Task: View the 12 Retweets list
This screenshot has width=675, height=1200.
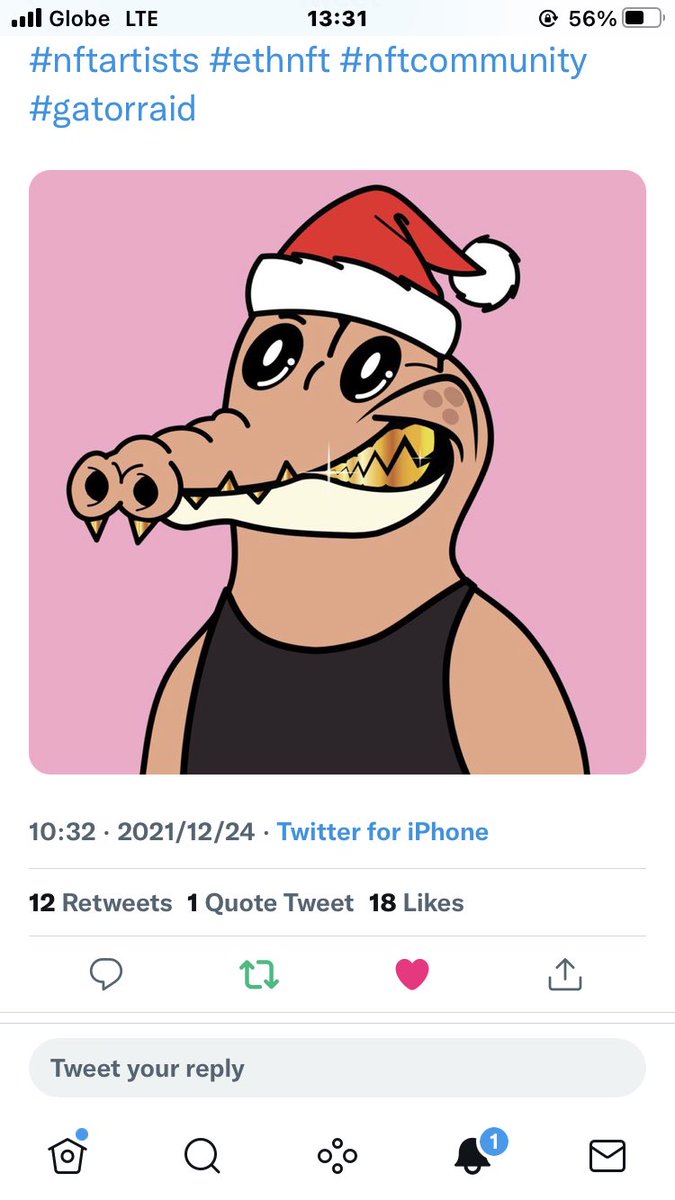Action: tap(101, 903)
